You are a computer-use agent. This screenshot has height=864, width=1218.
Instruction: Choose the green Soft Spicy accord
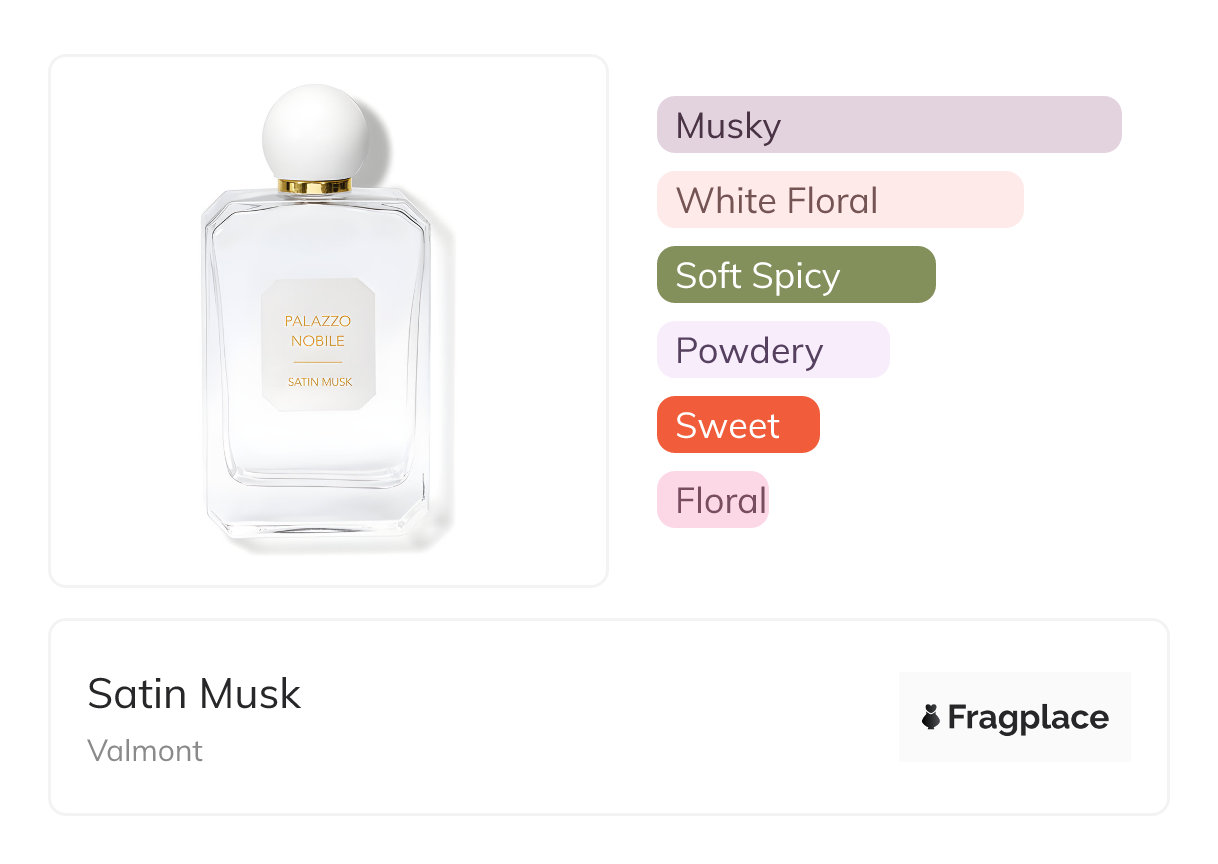tap(796, 275)
